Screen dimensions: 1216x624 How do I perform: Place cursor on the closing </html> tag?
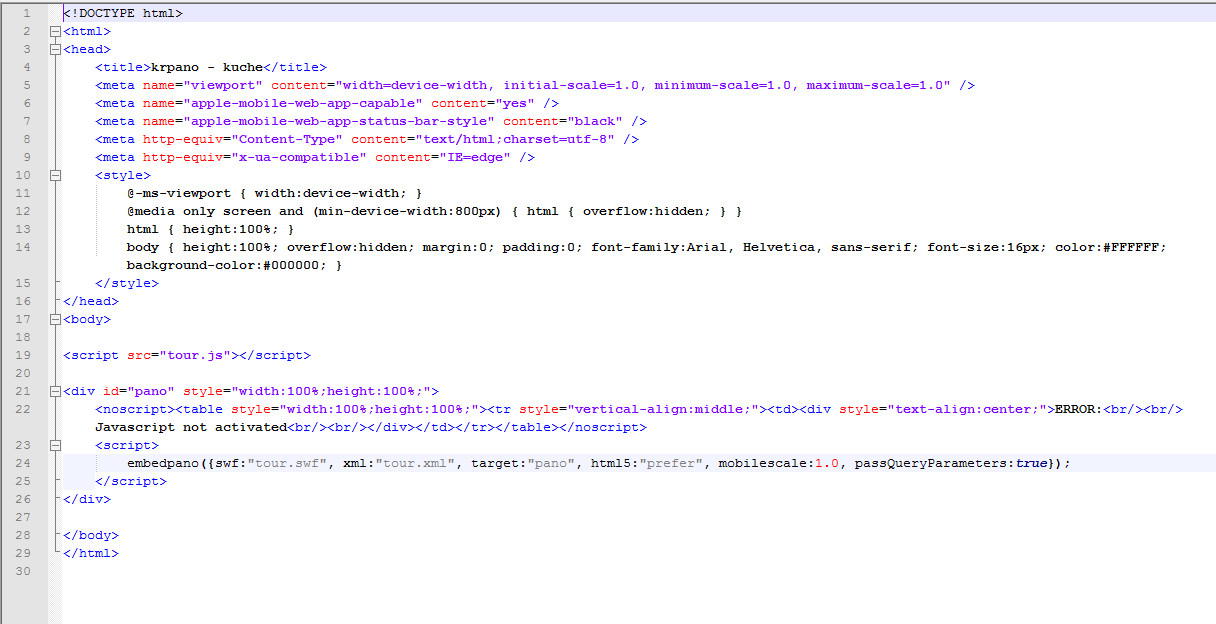(x=90, y=553)
